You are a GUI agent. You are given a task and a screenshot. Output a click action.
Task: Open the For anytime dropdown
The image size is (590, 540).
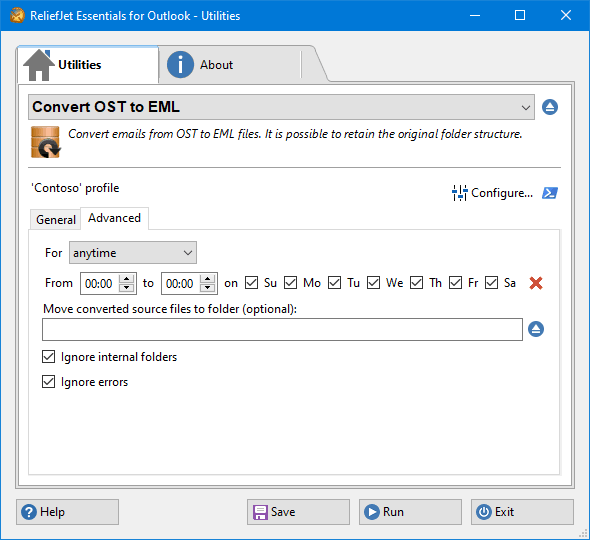coord(133,253)
